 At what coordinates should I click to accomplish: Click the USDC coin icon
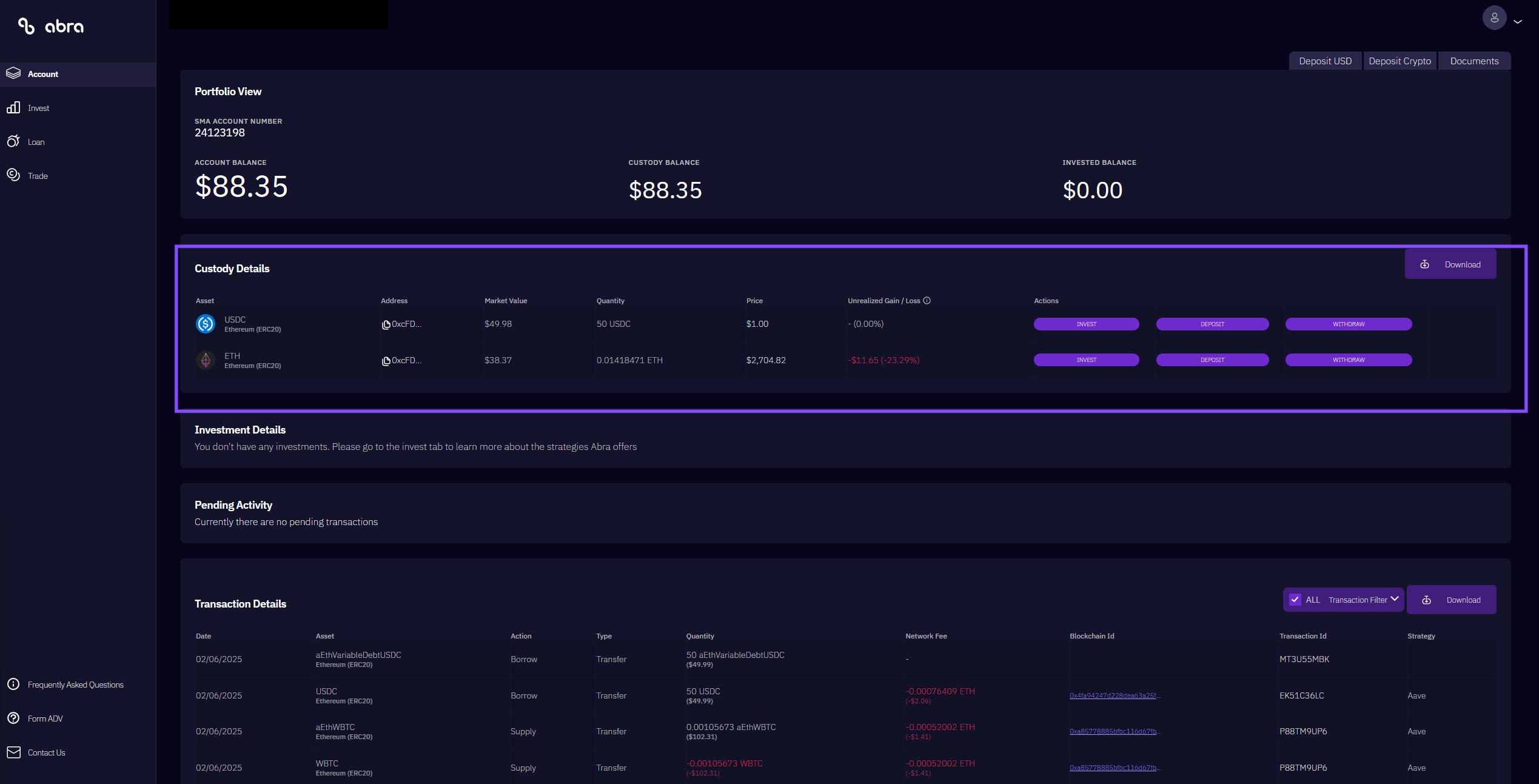pyautogui.click(x=206, y=324)
